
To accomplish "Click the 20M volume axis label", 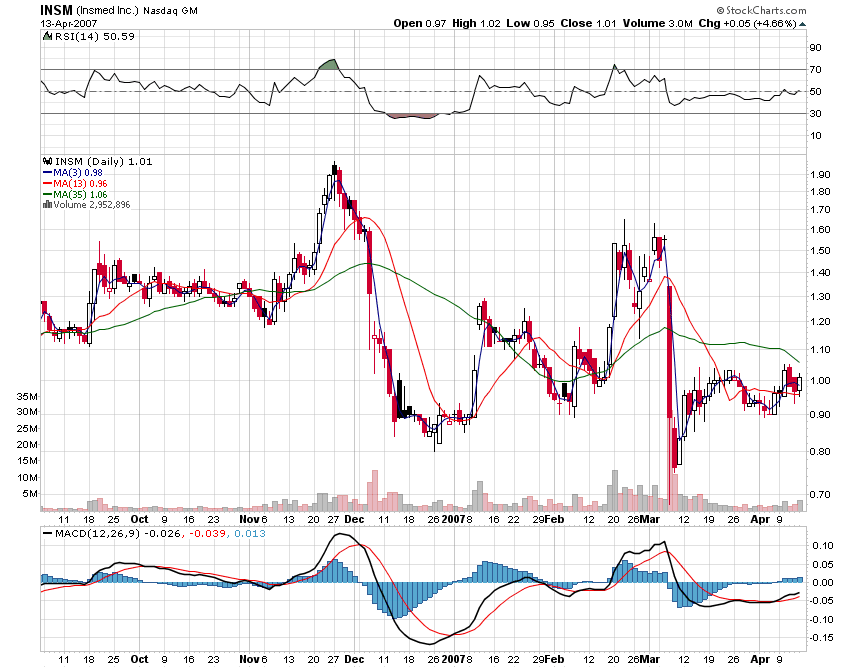I will (x=27, y=445).
